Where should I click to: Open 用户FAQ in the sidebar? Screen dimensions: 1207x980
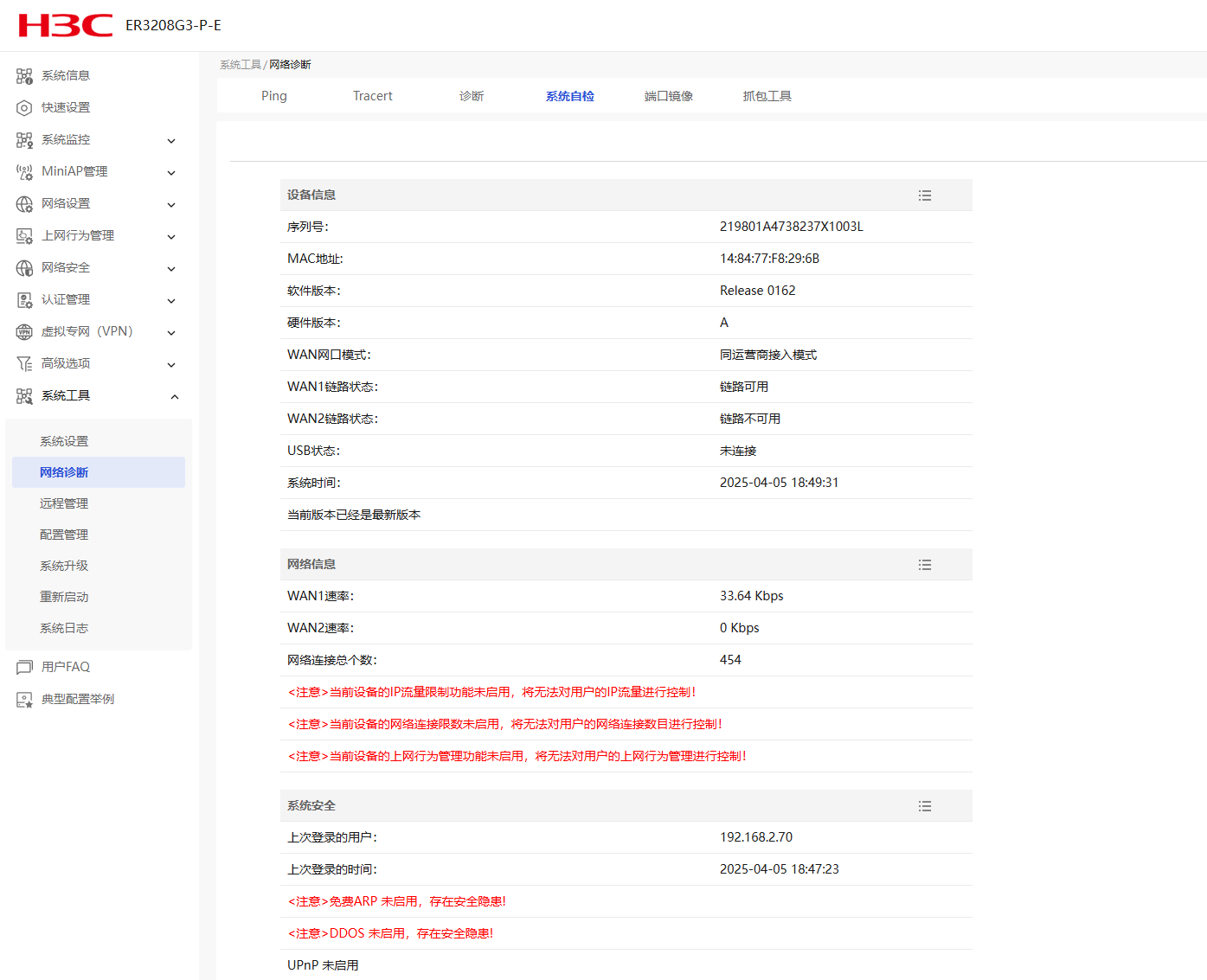[66, 667]
